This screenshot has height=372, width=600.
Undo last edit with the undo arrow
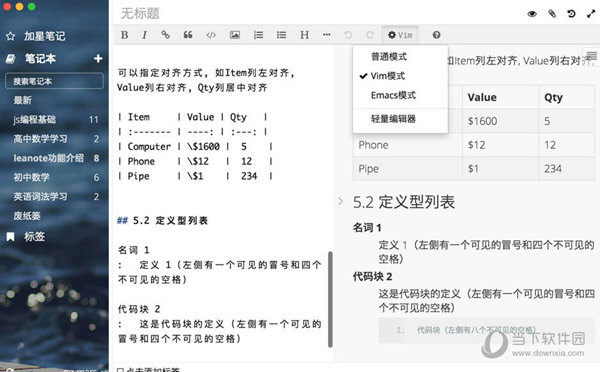click(x=348, y=35)
